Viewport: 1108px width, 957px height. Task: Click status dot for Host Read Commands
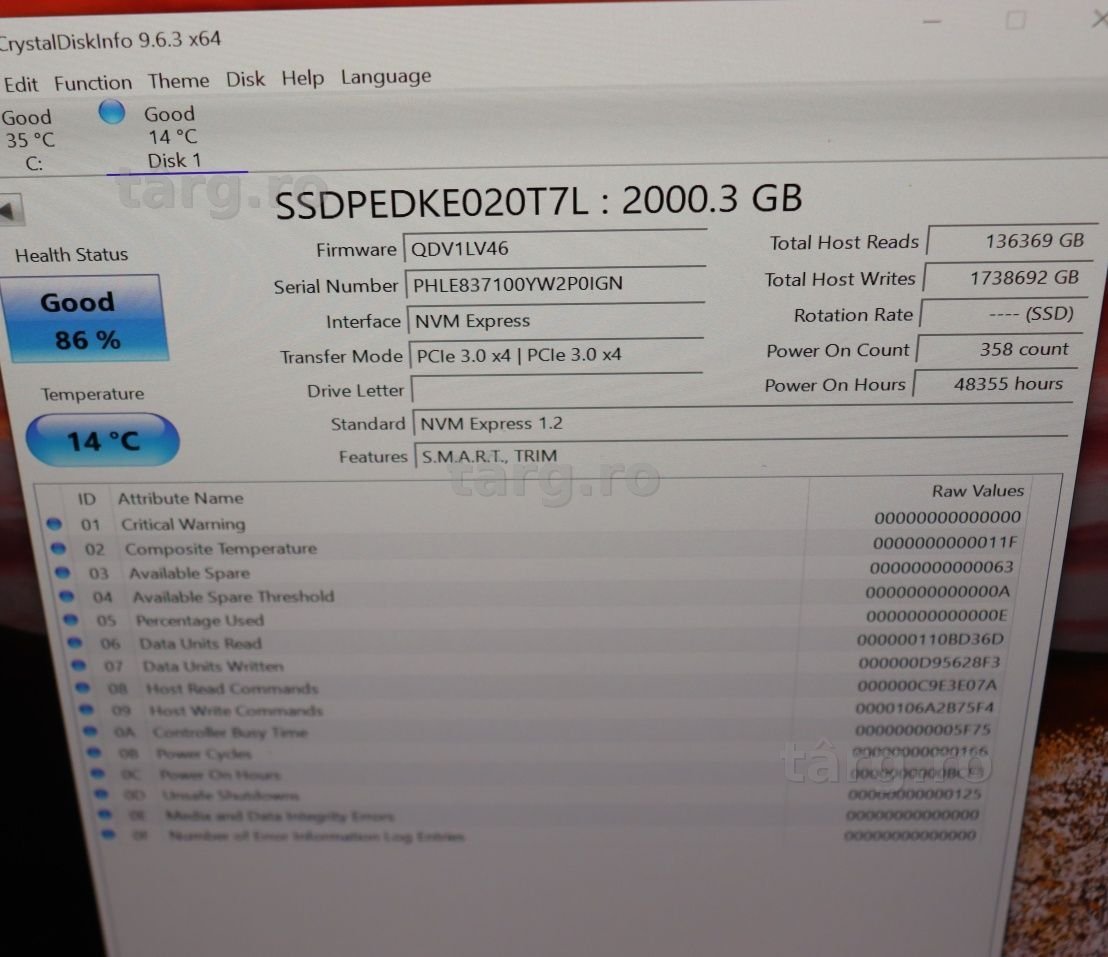83,687
